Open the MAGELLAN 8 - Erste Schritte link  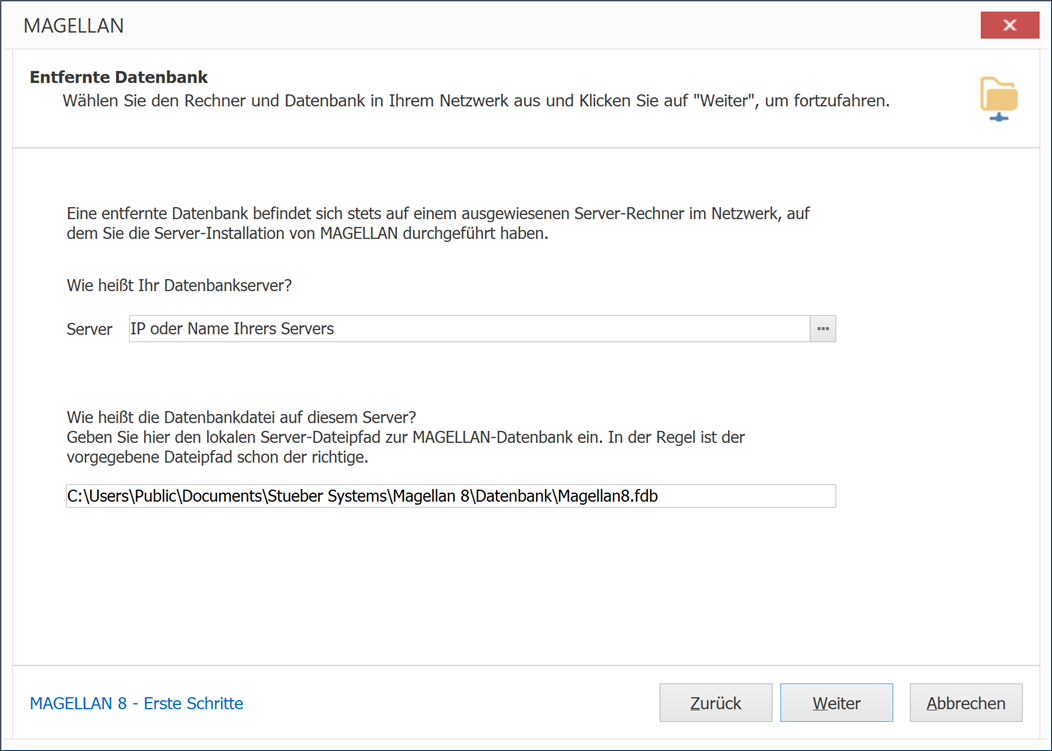136,703
